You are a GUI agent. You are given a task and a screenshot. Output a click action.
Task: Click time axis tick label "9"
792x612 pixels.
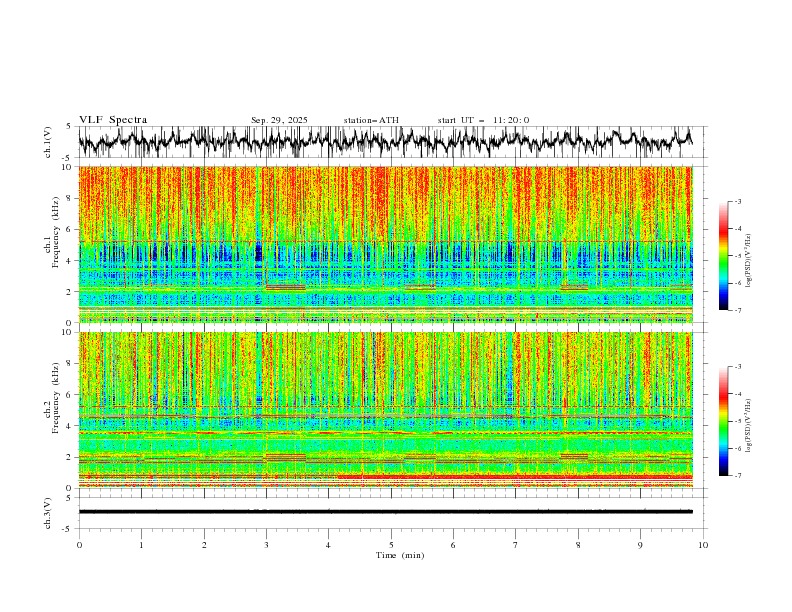(x=640, y=545)
